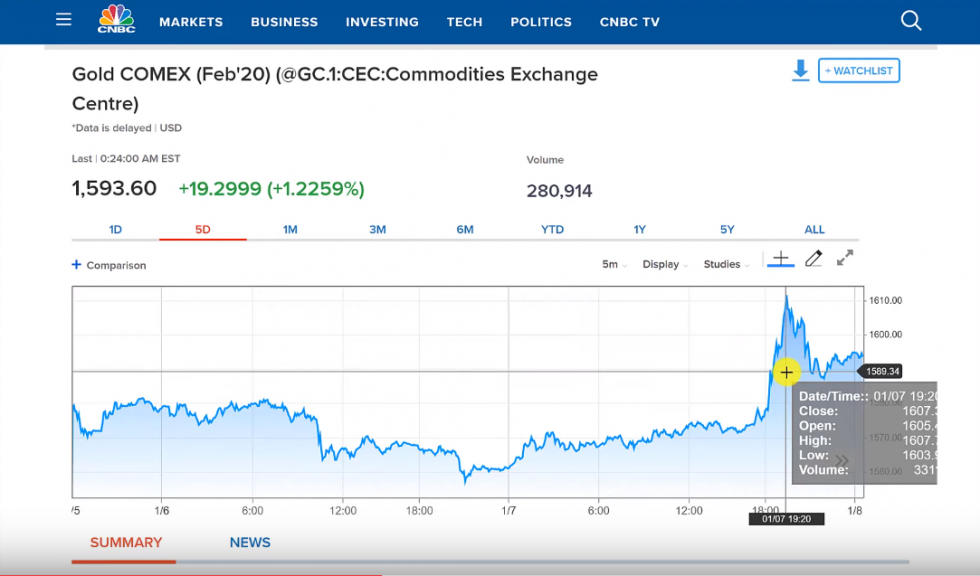This screenshot has height=576, width=980.
Task: Switch to the 1M time range
Action: pos(290,229)
